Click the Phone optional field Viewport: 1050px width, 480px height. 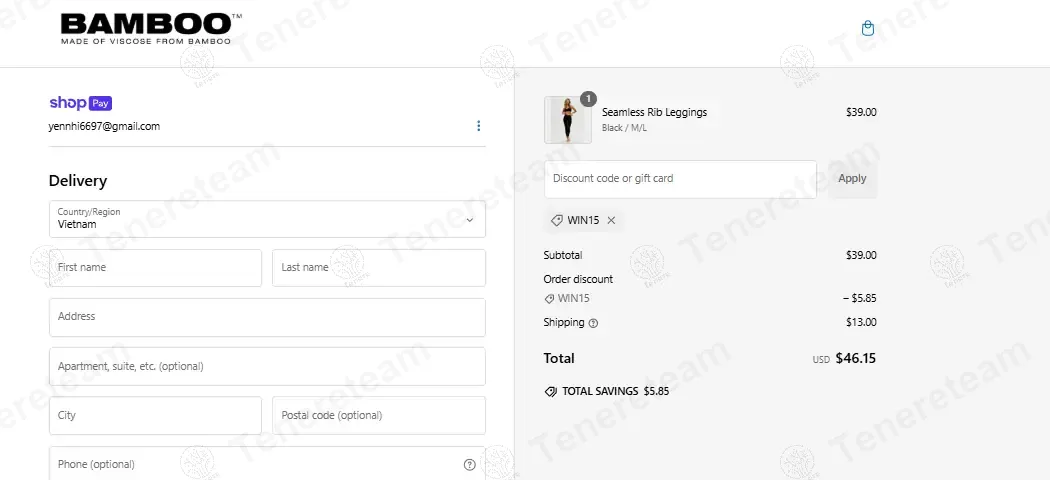pos(267,463)
